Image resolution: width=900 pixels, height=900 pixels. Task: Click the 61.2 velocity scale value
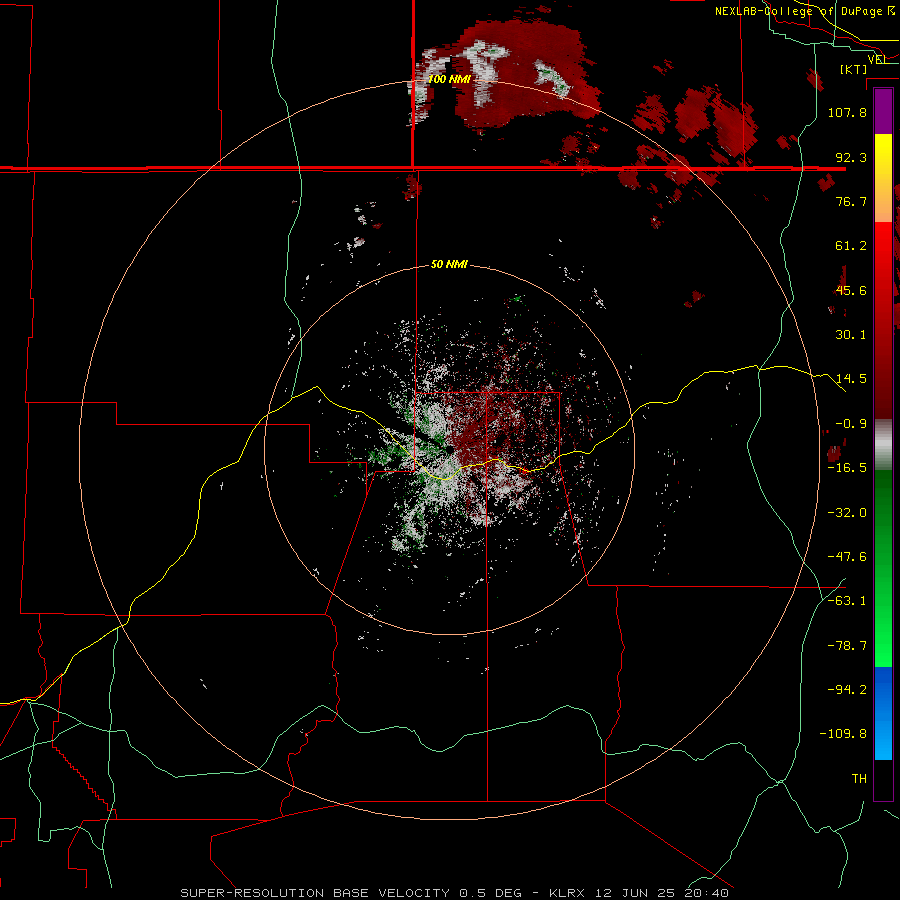click(851, 246)
